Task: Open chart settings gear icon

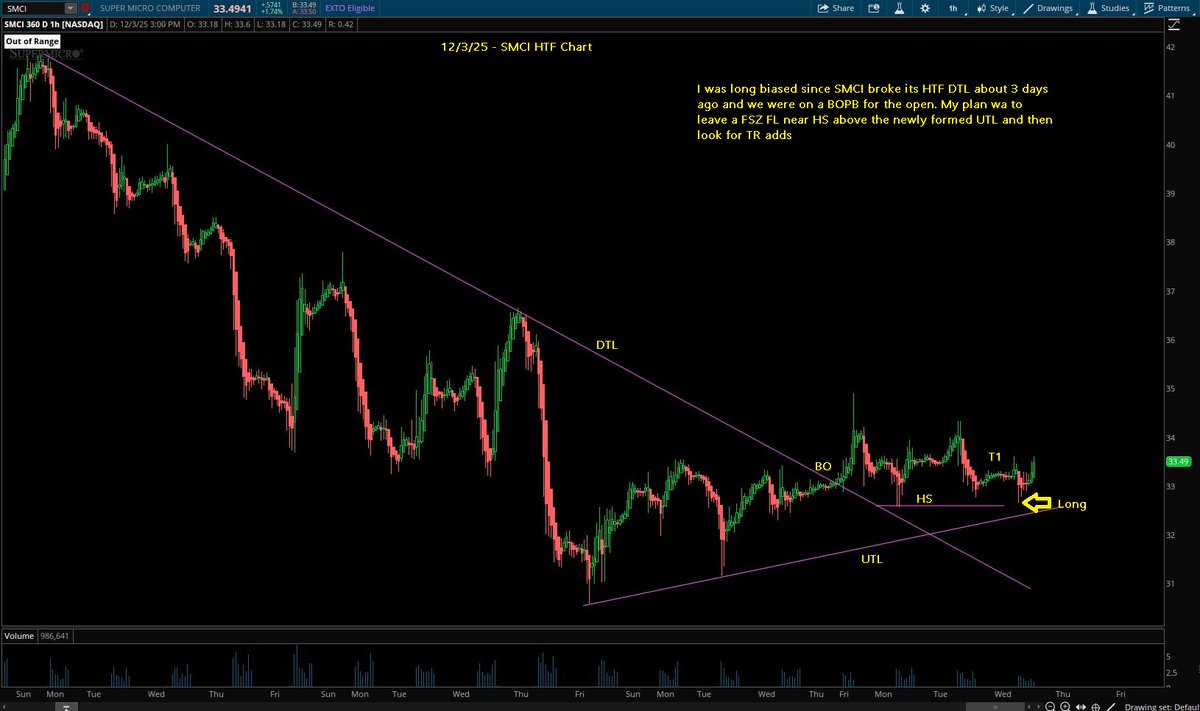Action: [925, 8]
